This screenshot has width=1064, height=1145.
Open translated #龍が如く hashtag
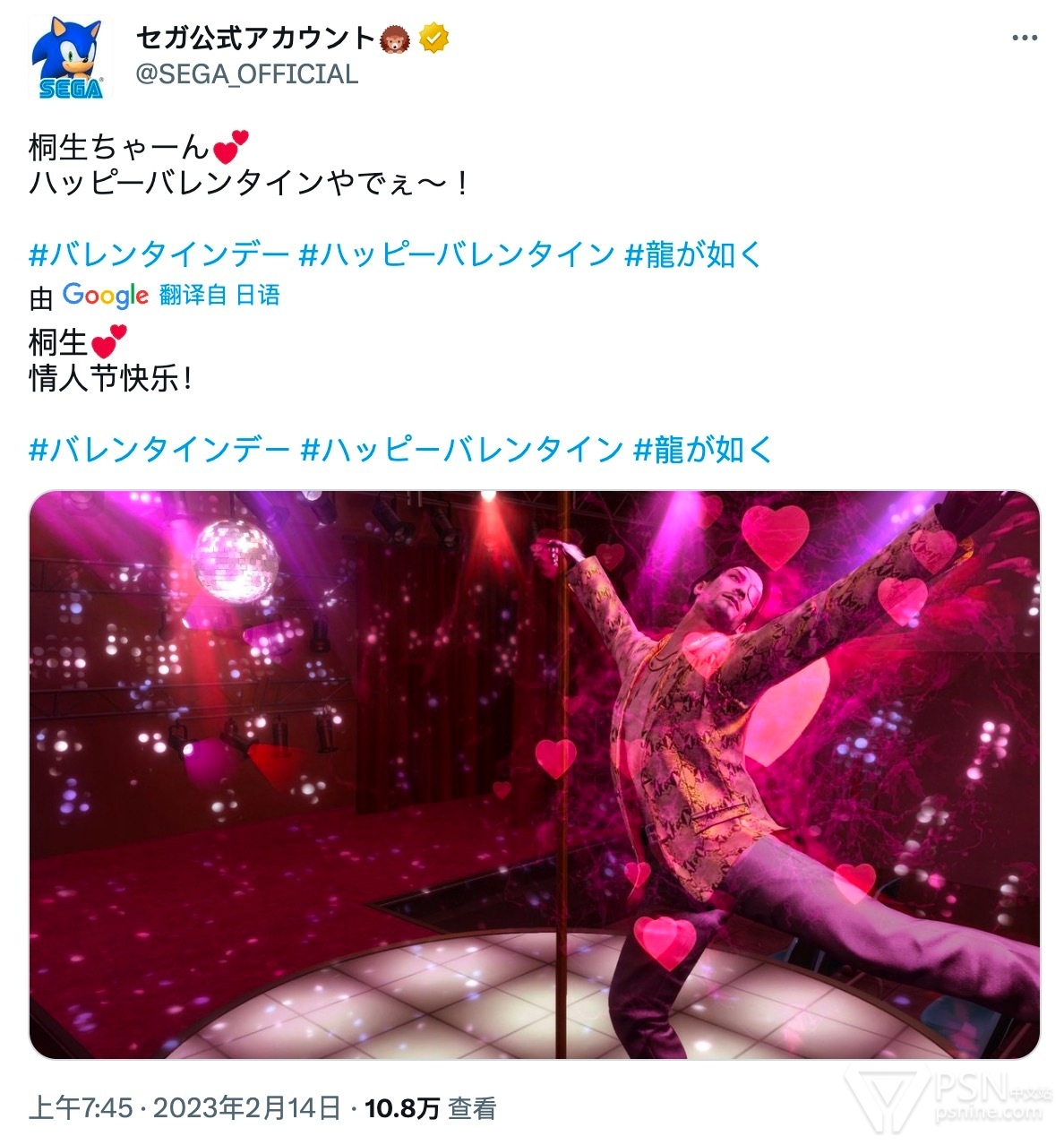pyautogui.click(x=702, y=449)
